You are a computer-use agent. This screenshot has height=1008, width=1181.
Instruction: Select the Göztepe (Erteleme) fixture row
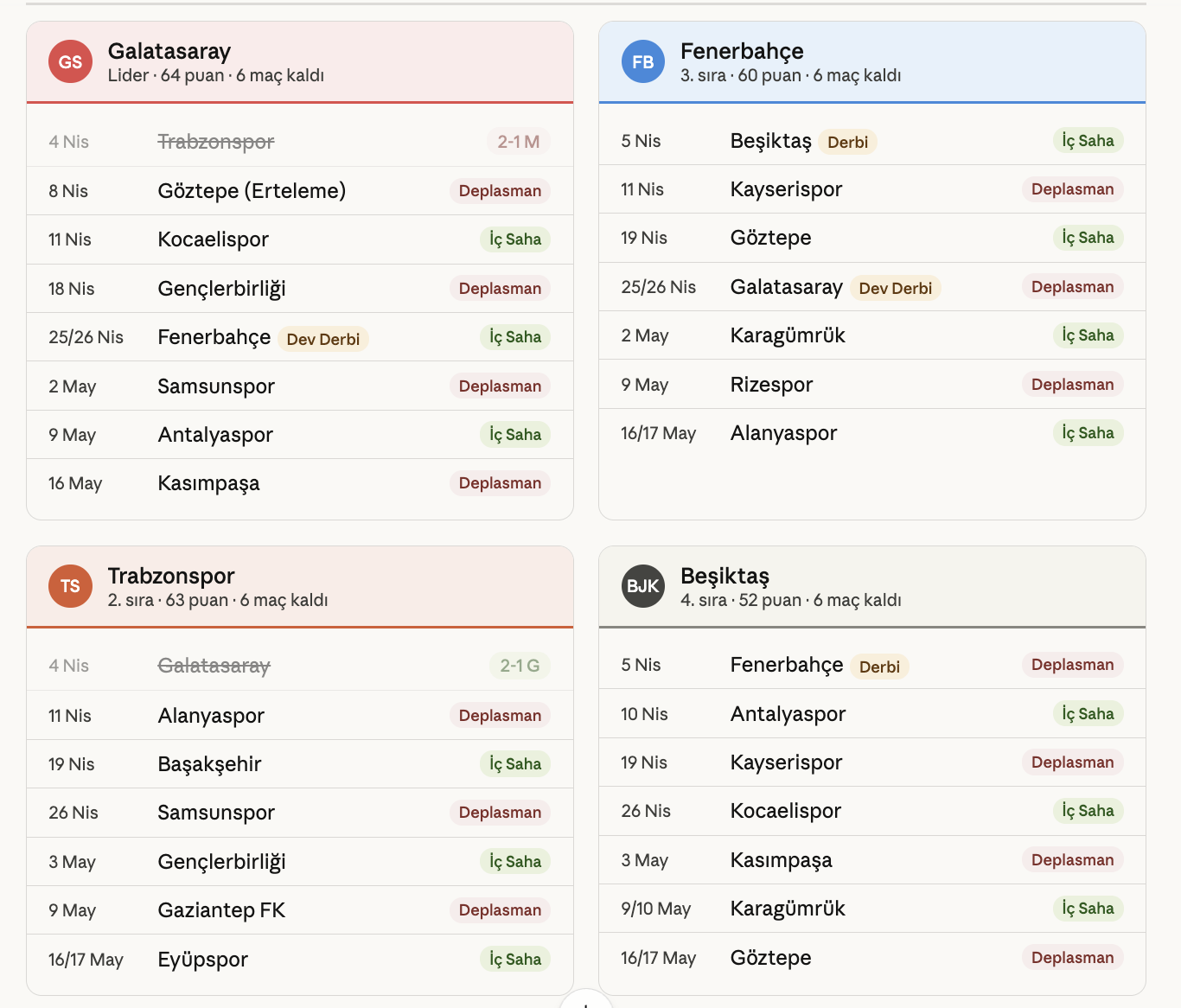(252, 191)
